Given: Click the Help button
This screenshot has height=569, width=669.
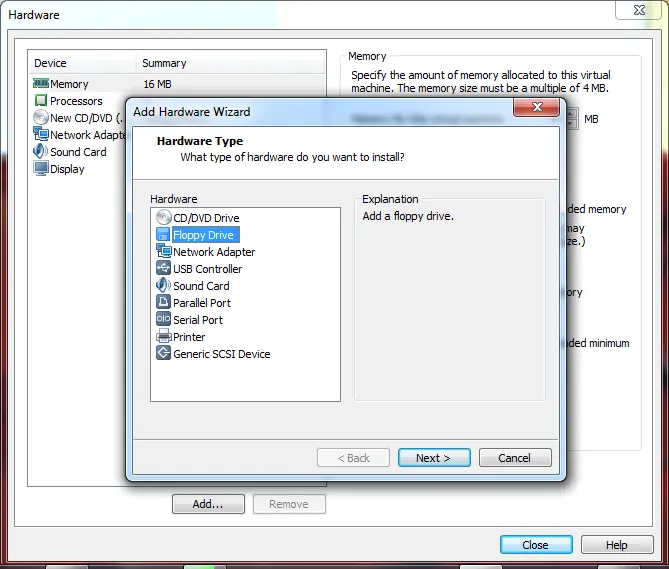Looking at the screenshot, I should [617, 545].
